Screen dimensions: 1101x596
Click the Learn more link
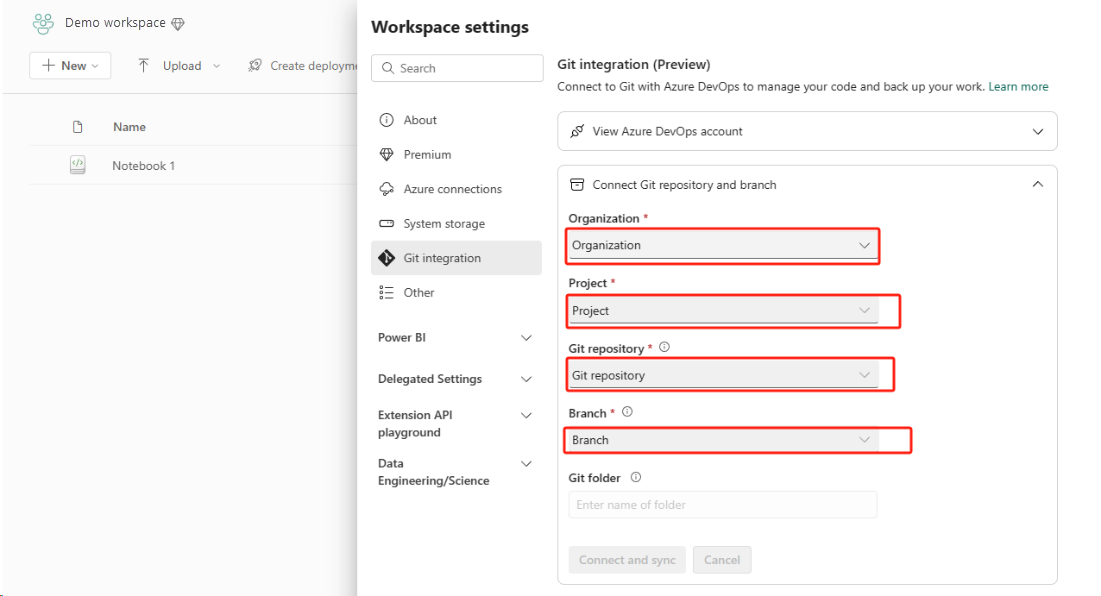coord(1018,86)
